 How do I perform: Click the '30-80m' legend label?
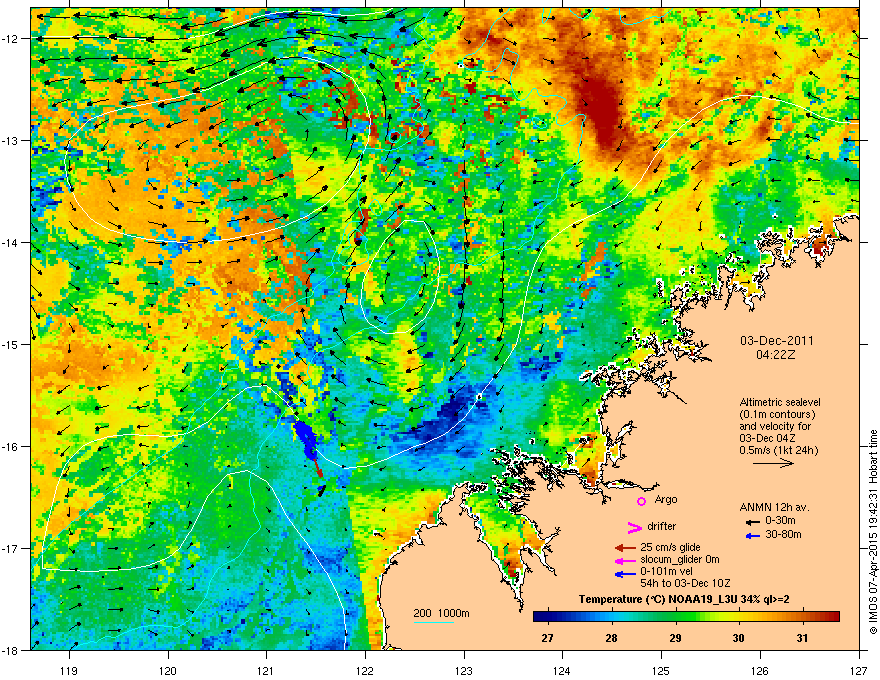(x=783, y=534)
